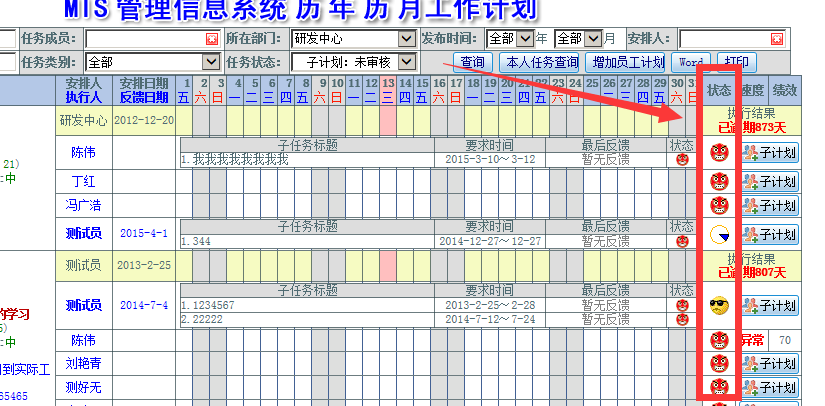Click the 已逾期807天 overdue text
Screen dimensions: 825x406
coord(752,272)
